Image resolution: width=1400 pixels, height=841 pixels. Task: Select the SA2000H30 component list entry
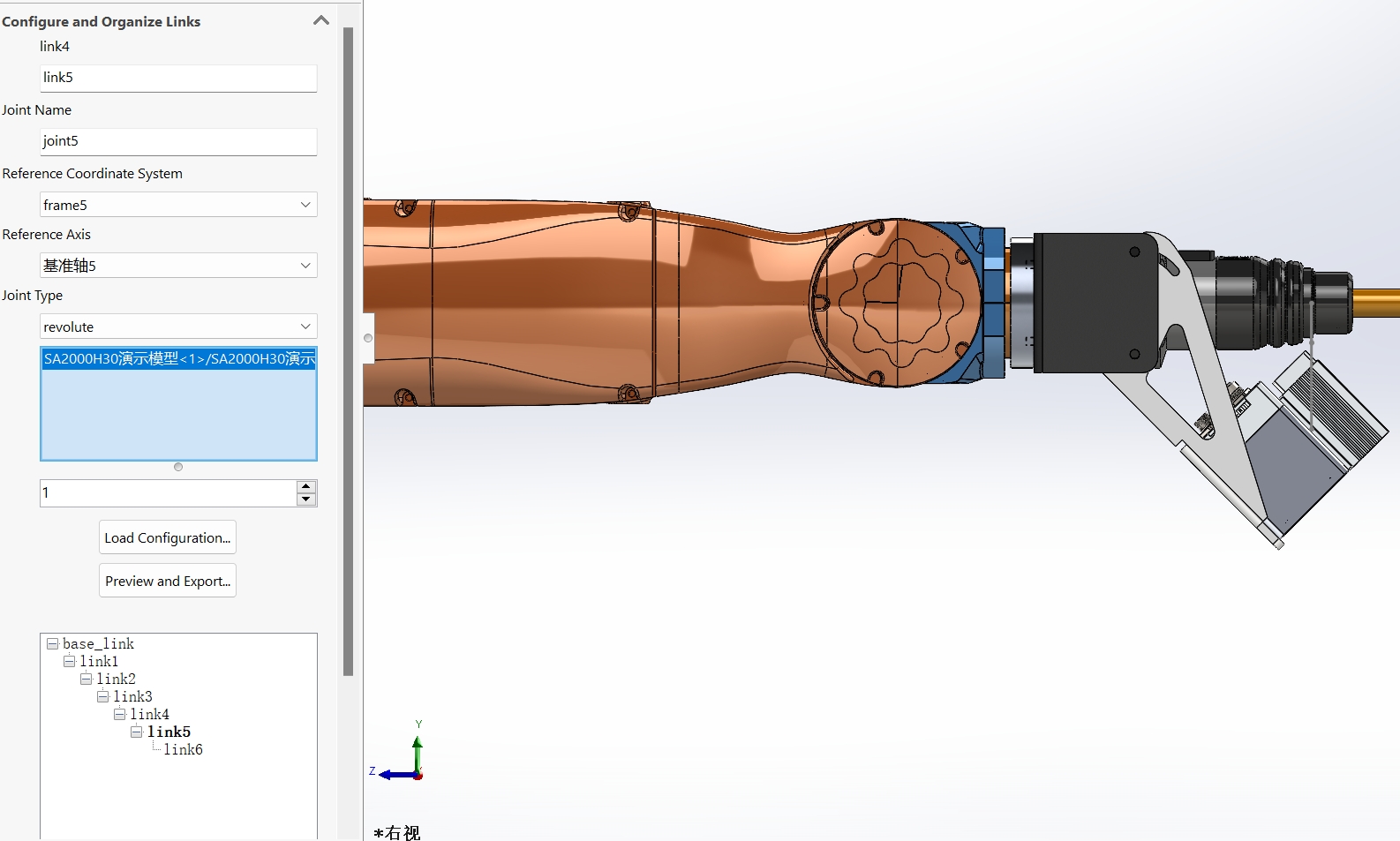point(177,359)
